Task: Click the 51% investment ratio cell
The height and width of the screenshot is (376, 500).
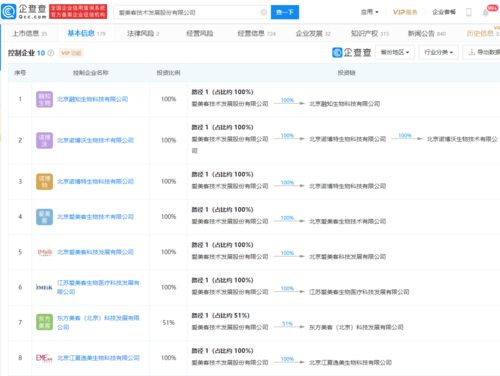Action: point(168,323)
